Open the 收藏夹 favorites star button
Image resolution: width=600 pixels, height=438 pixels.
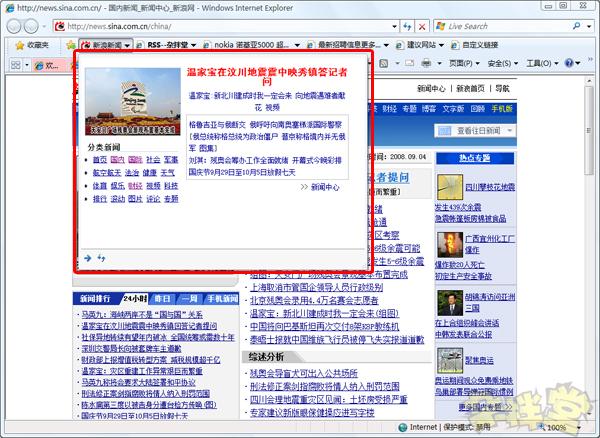click(x=32, y=45)
